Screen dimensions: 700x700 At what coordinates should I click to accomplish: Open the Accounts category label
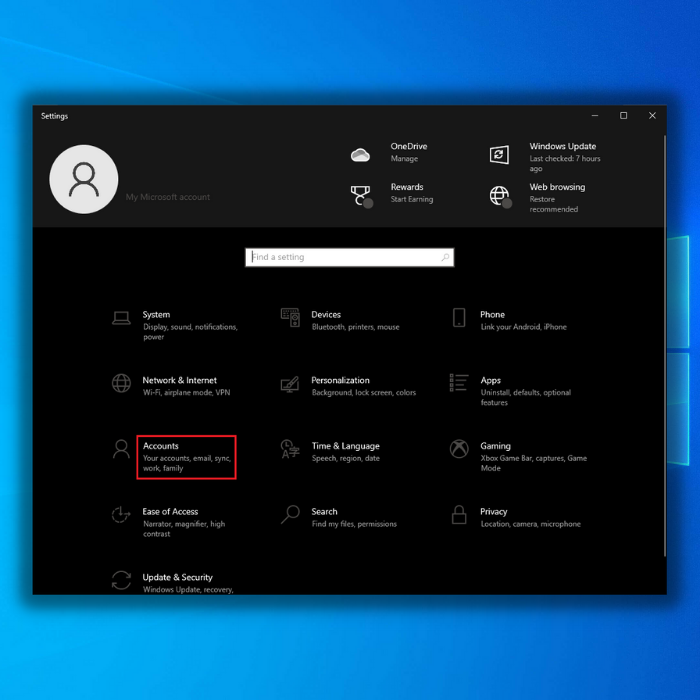[x=161, y=446]
